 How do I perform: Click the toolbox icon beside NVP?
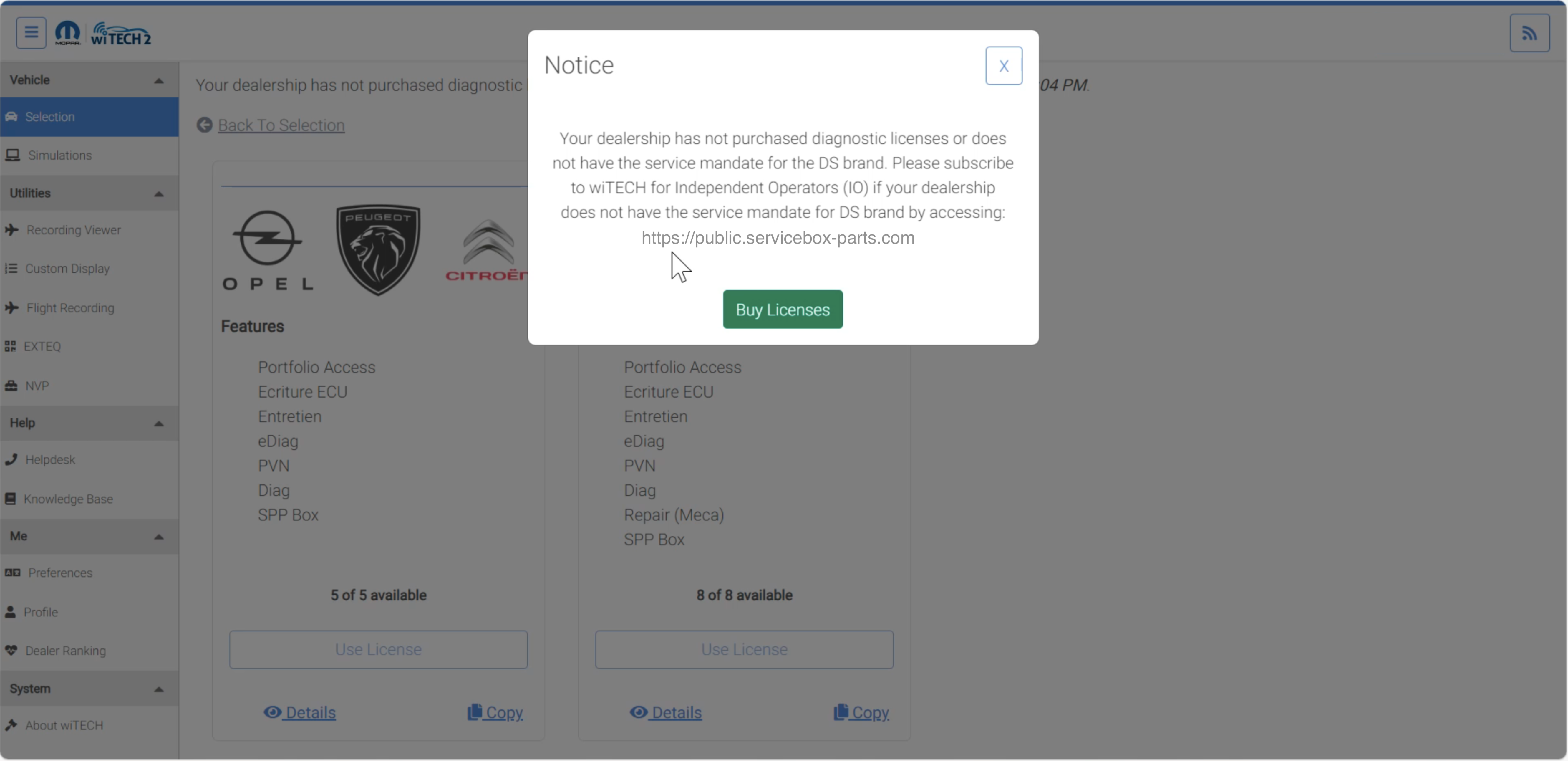[x=11, y=386]
